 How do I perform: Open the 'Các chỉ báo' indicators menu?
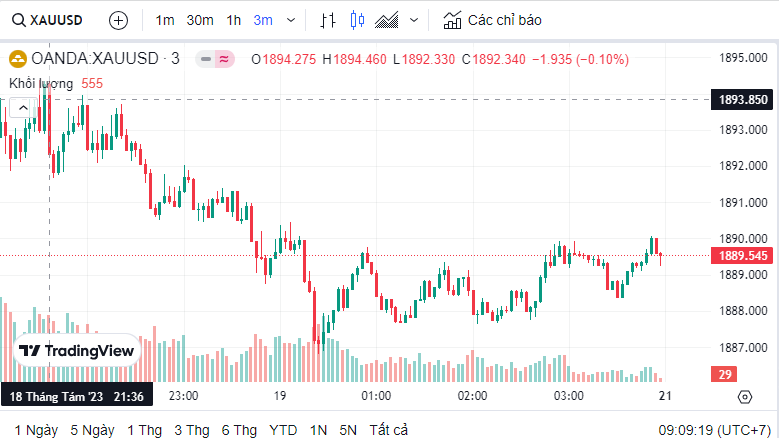coord(492,20)
